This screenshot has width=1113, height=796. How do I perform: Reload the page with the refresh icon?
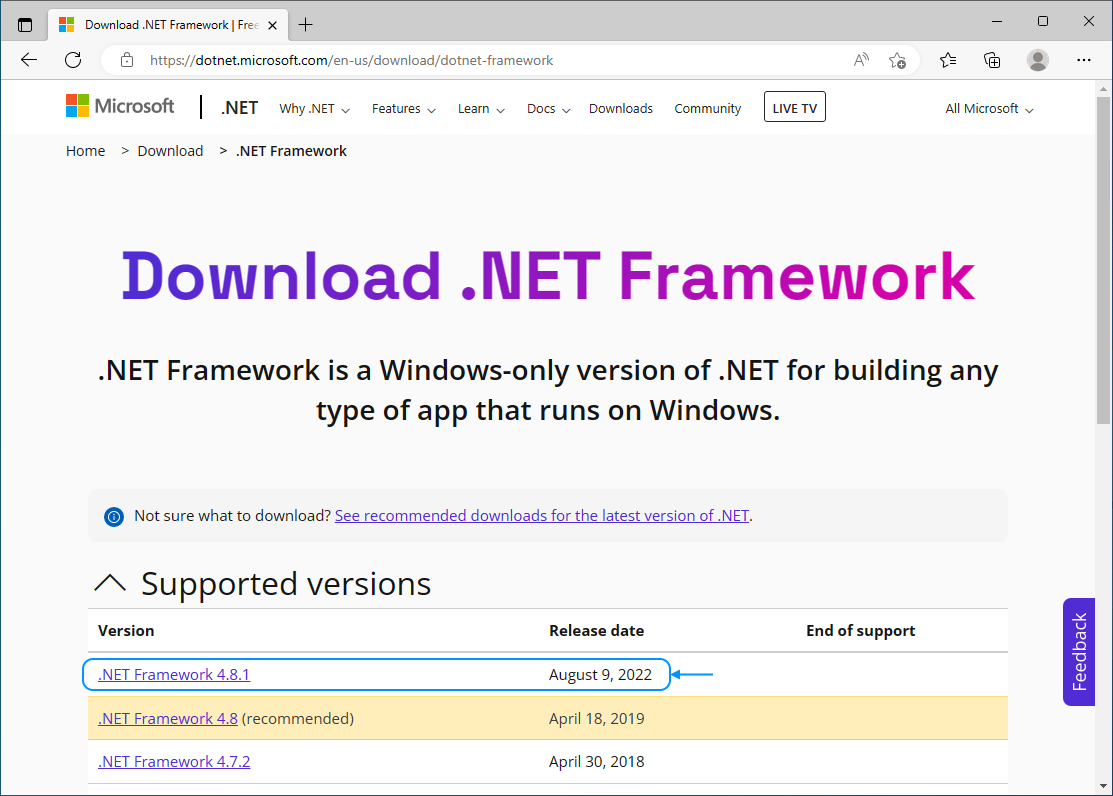tap(73, 60)
